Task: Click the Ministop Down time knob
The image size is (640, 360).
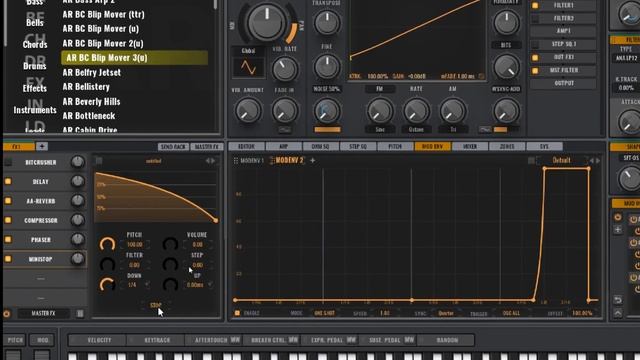Action: click(107, 284)
